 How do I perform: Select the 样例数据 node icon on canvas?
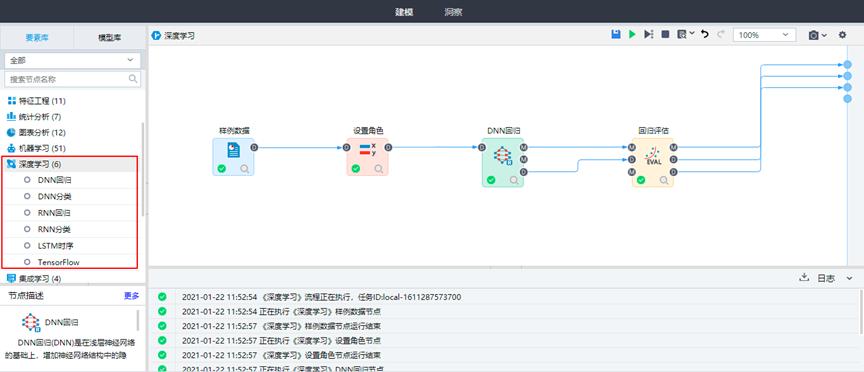tap(234, 150)
